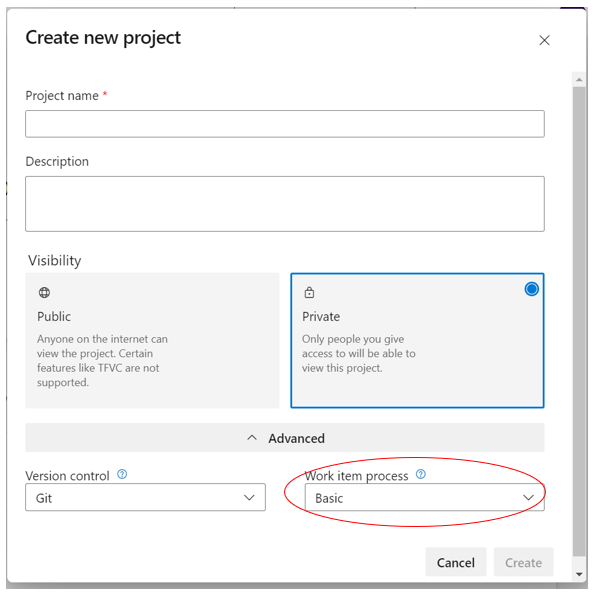Click the Work item process help icon
This screenshot has width=592, height=595.
pos(420,474)
